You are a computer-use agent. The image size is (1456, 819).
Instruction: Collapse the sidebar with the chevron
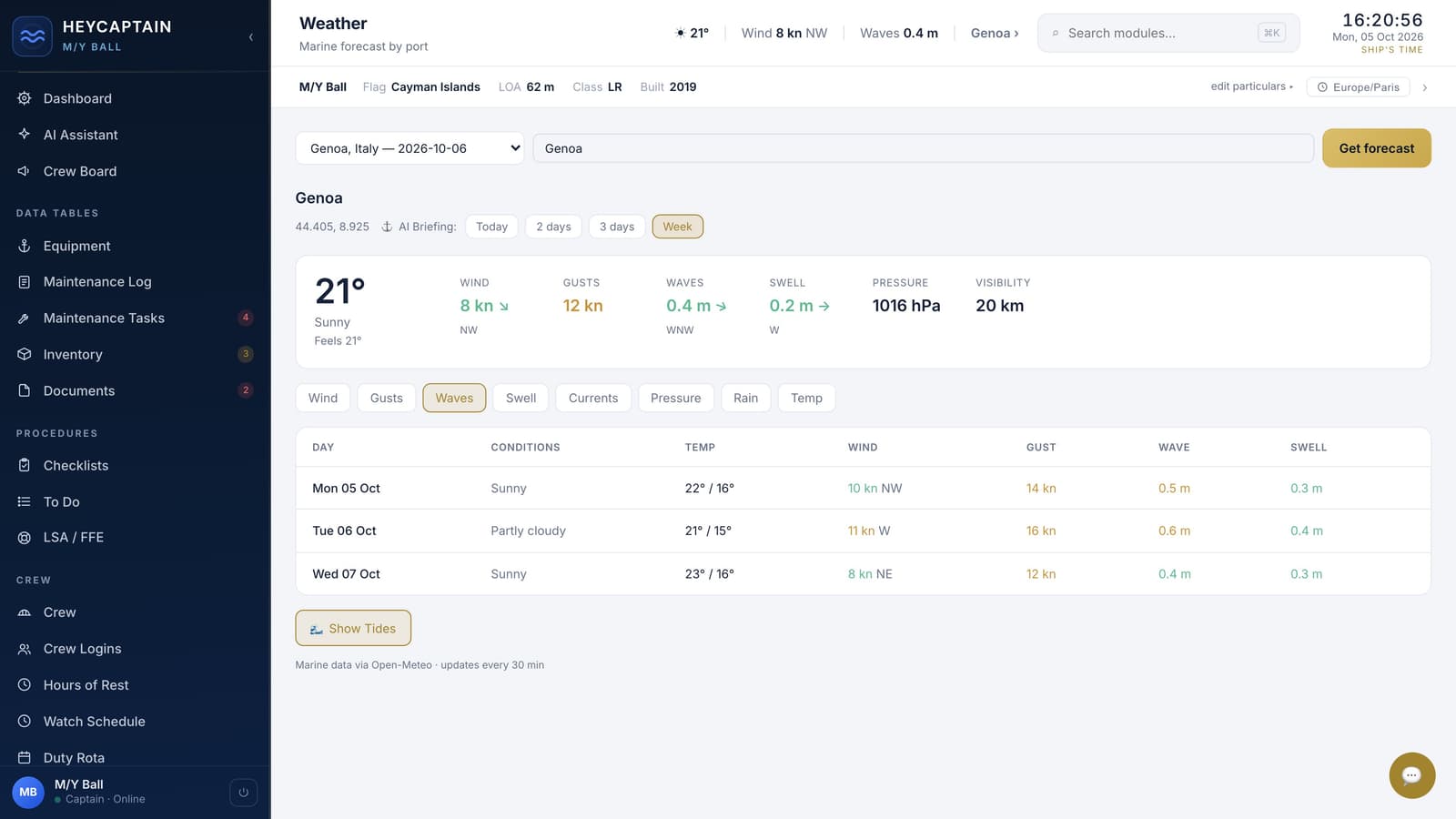click(x=250, y=37)
